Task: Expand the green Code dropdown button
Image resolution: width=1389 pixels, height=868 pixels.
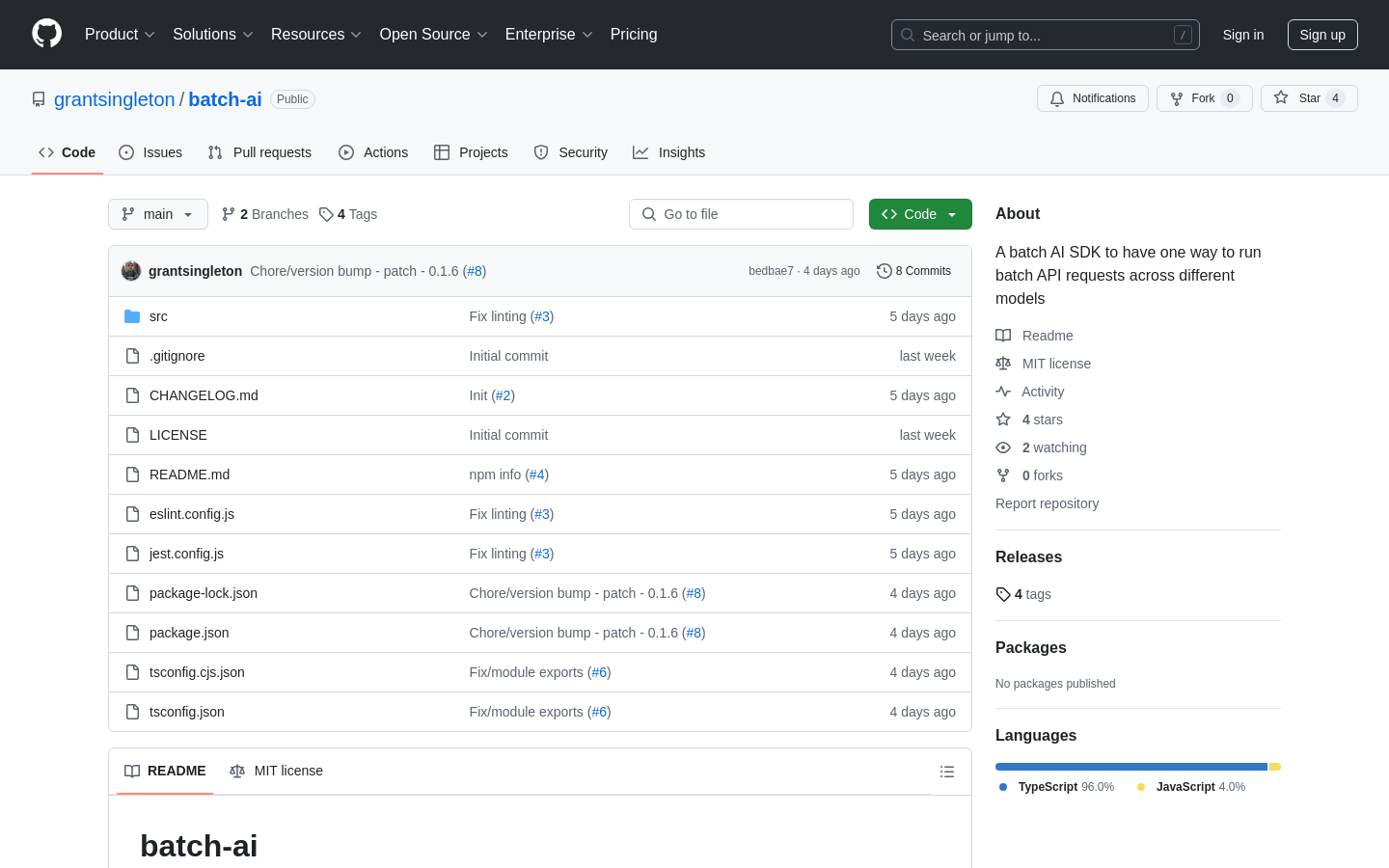Action: click(x=919, y=214)
